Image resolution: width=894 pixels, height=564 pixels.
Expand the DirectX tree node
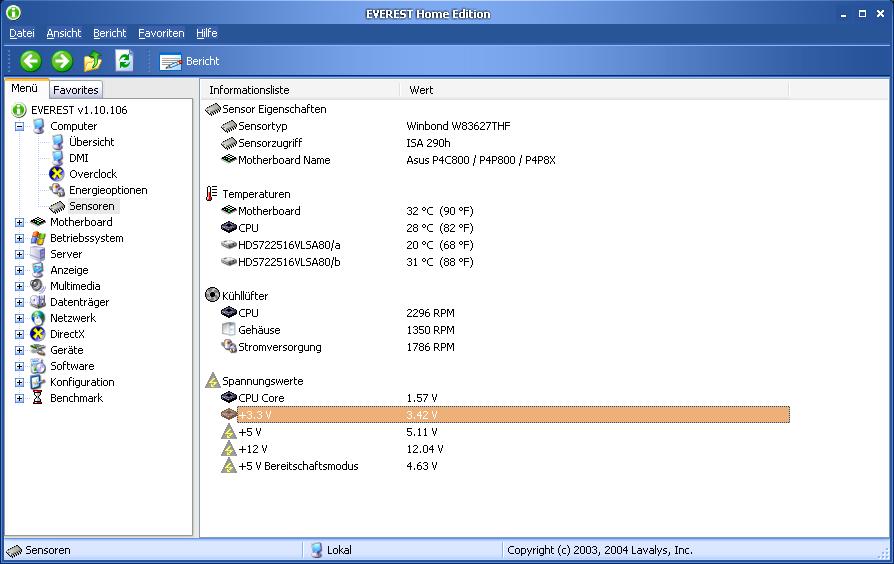point(19,334)
